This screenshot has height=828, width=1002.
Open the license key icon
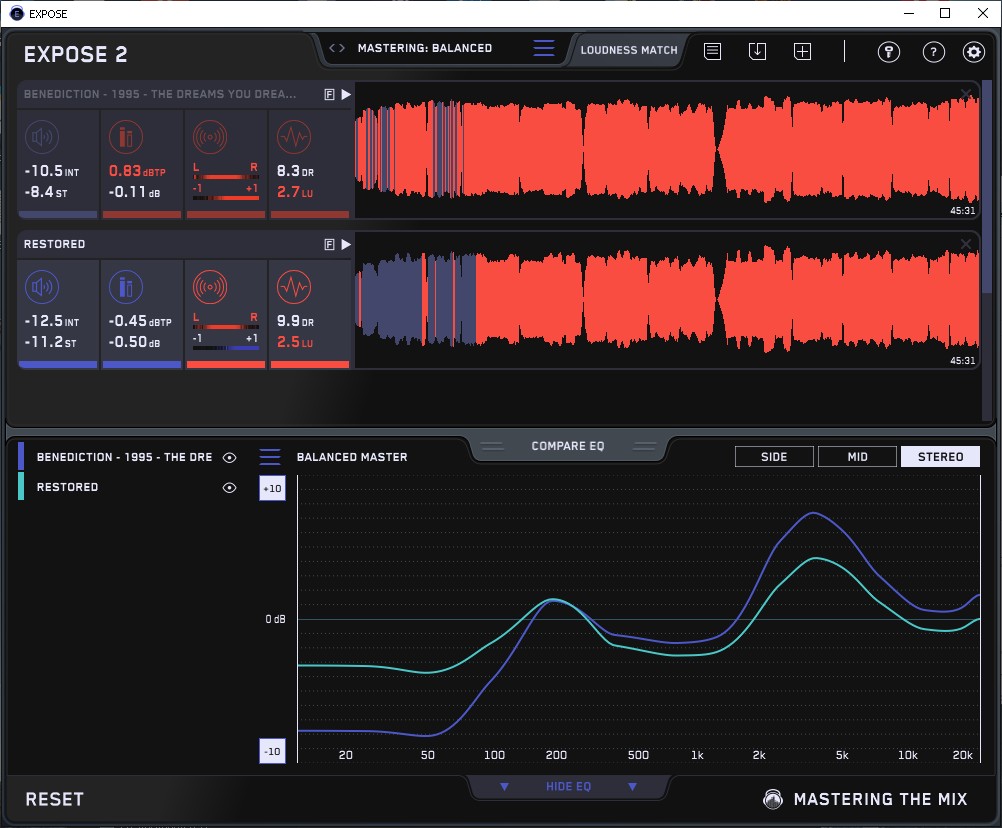coord(888,52)
